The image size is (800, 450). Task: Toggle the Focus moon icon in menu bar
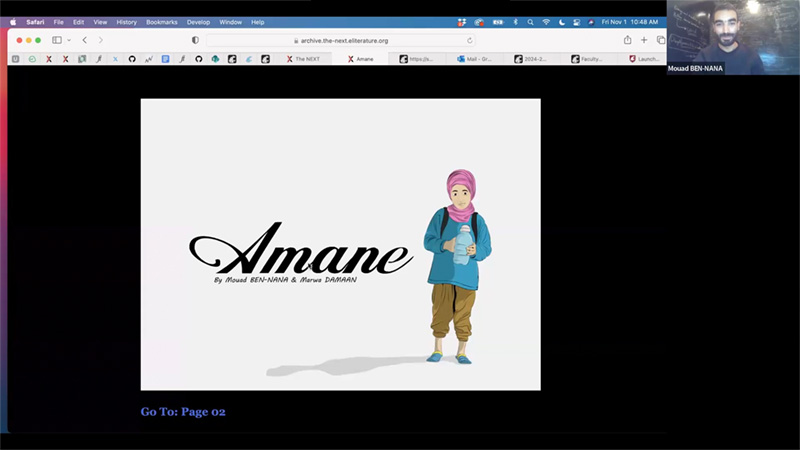(x=561, y=21)
